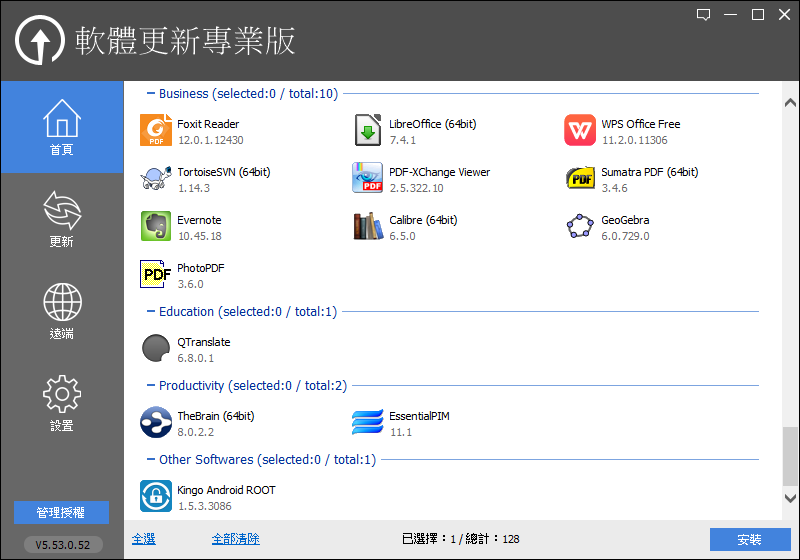Select PDF-XChange Viewer text label
This screenshot has width=800, height=560.
point(439,172)
